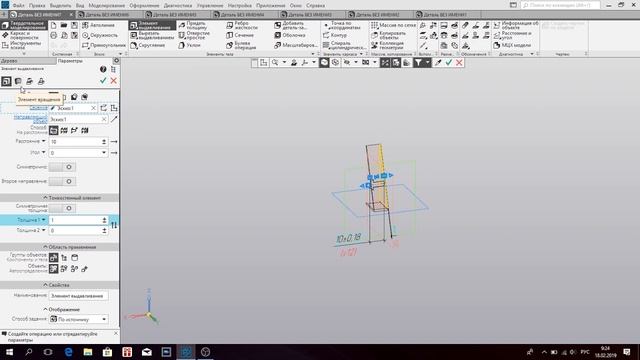Screen dimensions: 640x360
Task: Select the rotation element icon in parameters panel
Action: [x=18, y=81]
